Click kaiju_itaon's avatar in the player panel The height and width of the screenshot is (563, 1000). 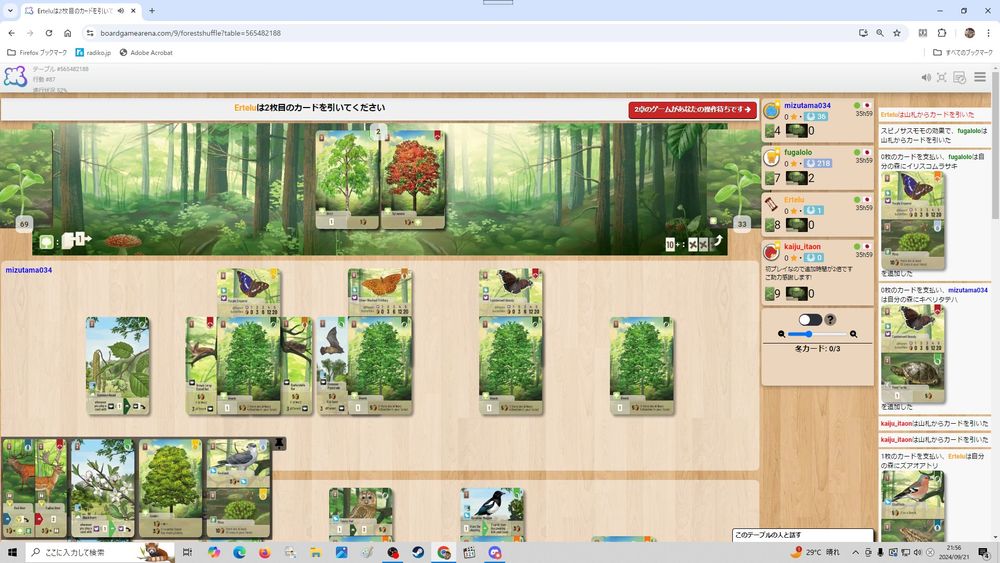click(771, 251)
